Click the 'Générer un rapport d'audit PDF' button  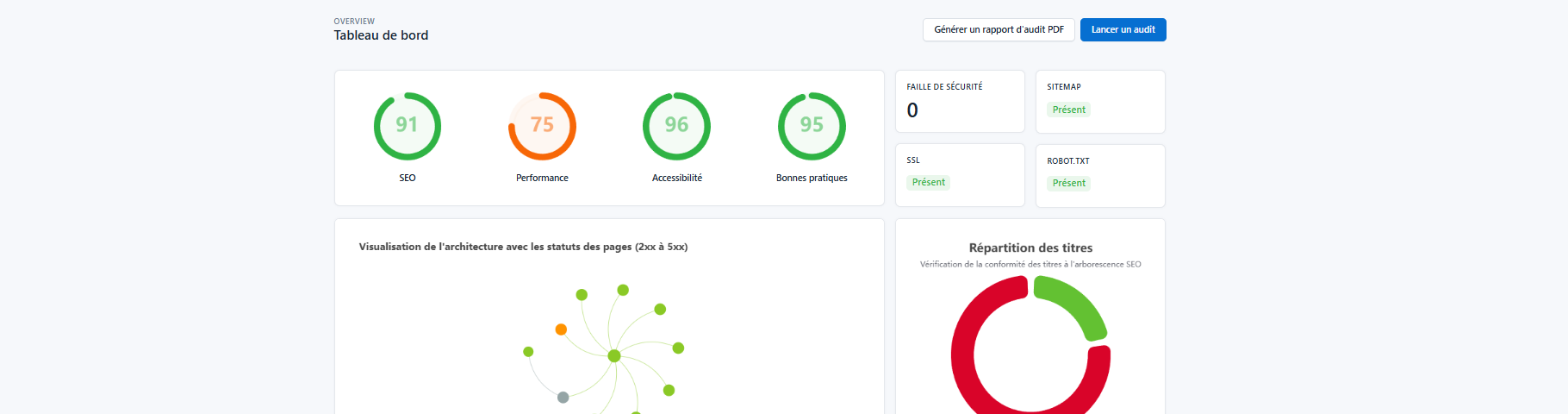(999, 29)
